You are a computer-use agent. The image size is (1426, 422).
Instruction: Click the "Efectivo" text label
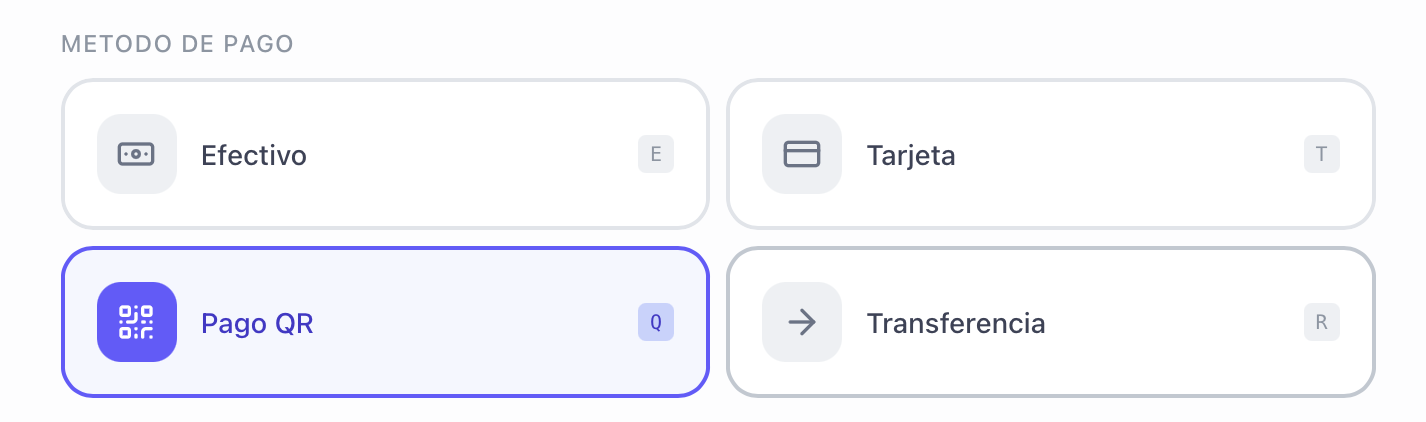(254, 155)
